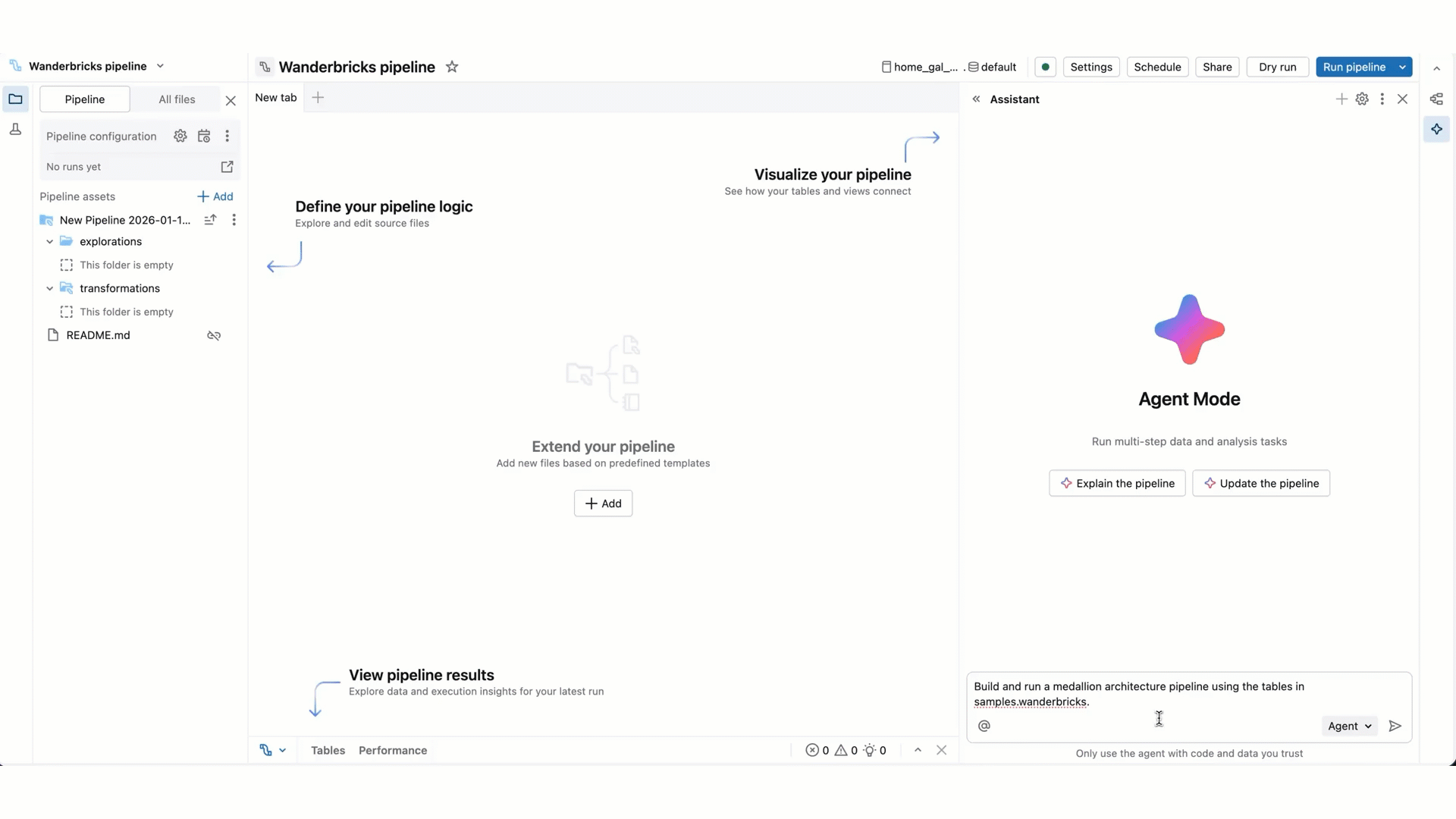This screenshot has width=1456, height=819.
Task: Collapse the Assistant panel with double-chevron
Action: coord(977,99)
